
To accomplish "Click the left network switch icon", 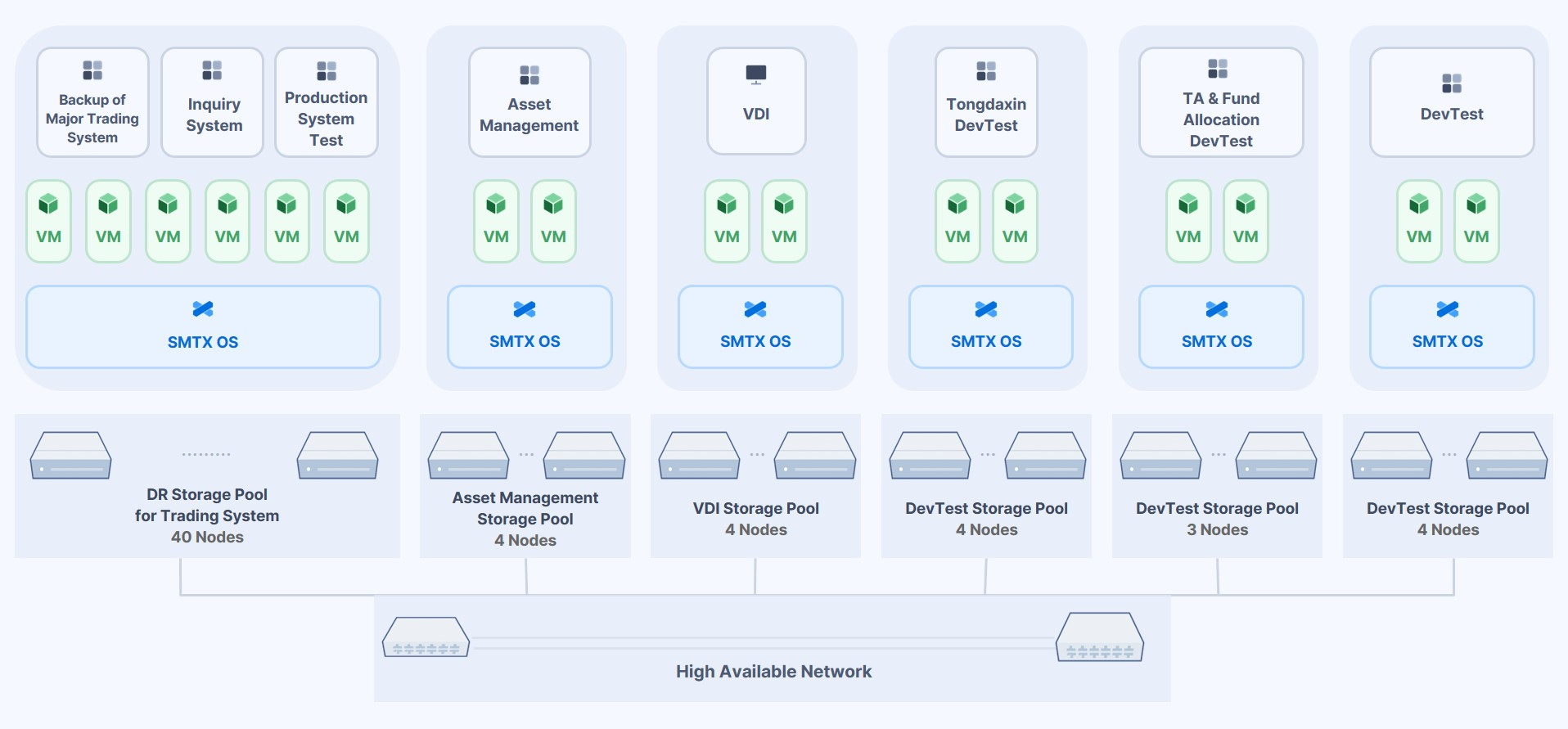I will coord(426,637).
